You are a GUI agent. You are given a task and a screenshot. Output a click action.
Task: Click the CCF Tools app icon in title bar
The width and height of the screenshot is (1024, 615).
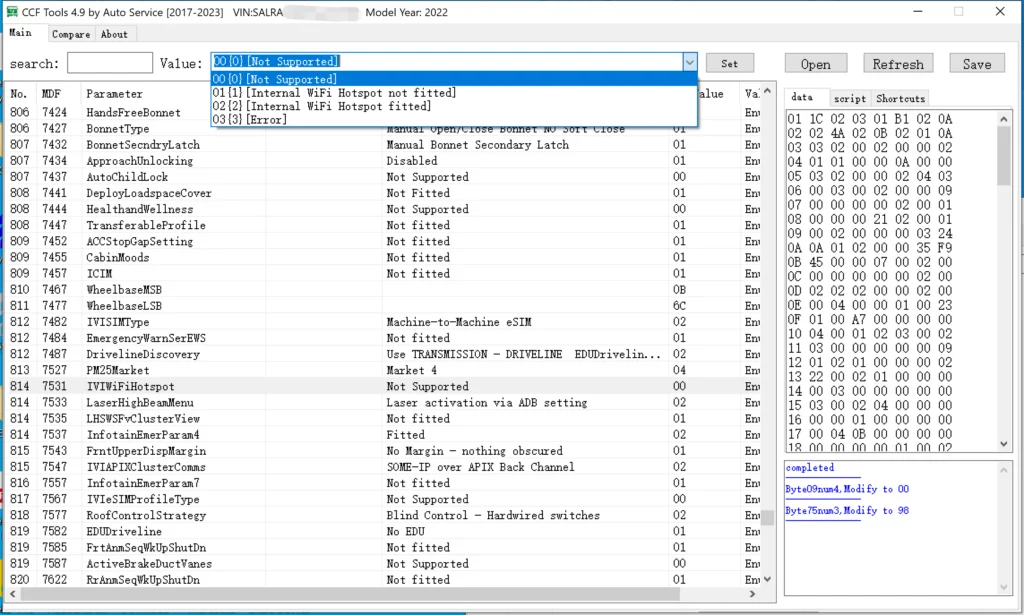click(12, 12)
